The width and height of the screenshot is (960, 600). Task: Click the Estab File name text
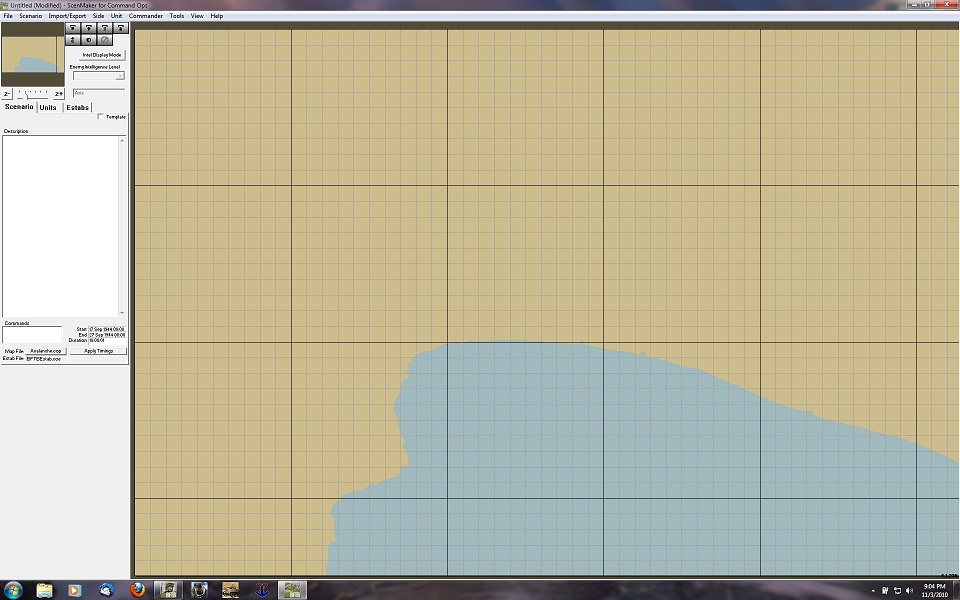pos(43,359)
